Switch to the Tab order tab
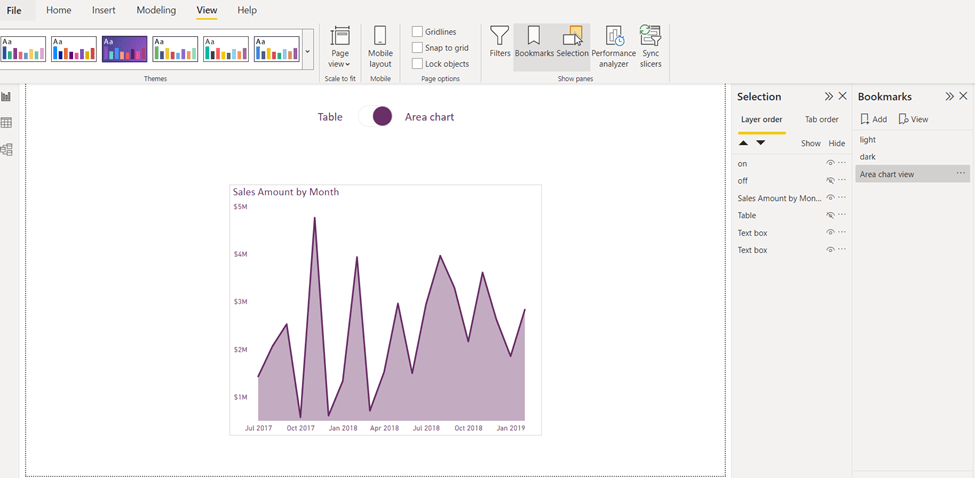This screenshot has height=478, width=975. pyautogui.click(x=821, y=120)
